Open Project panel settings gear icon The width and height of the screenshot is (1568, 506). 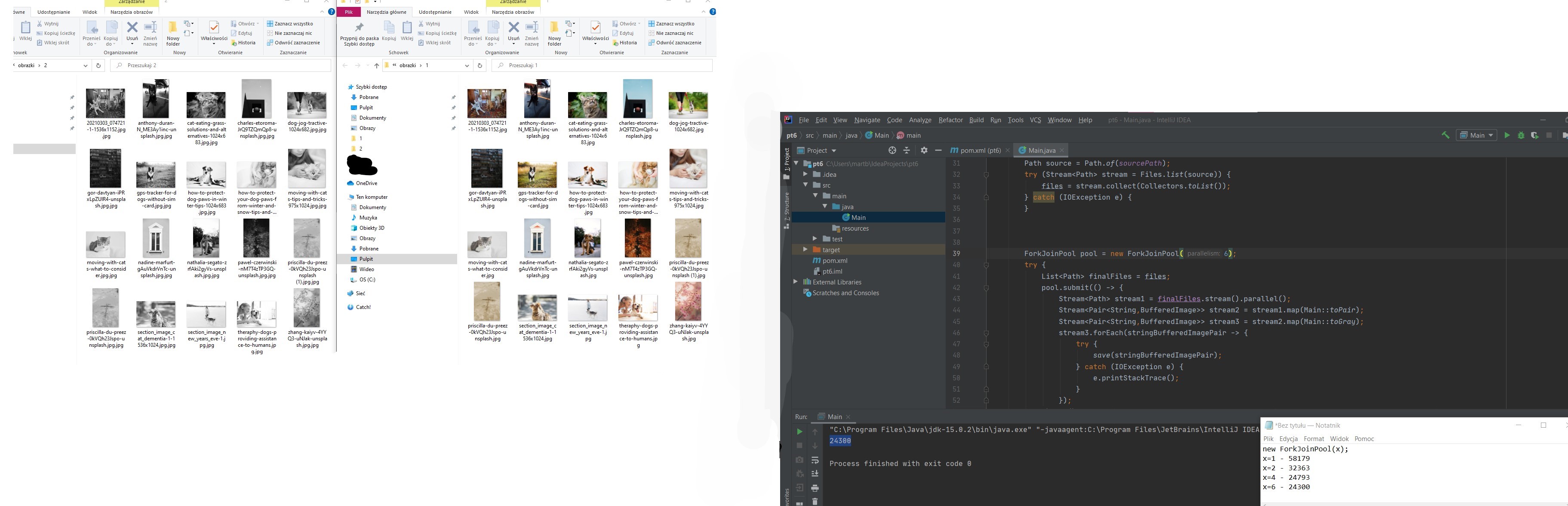[x=925, y=151]
